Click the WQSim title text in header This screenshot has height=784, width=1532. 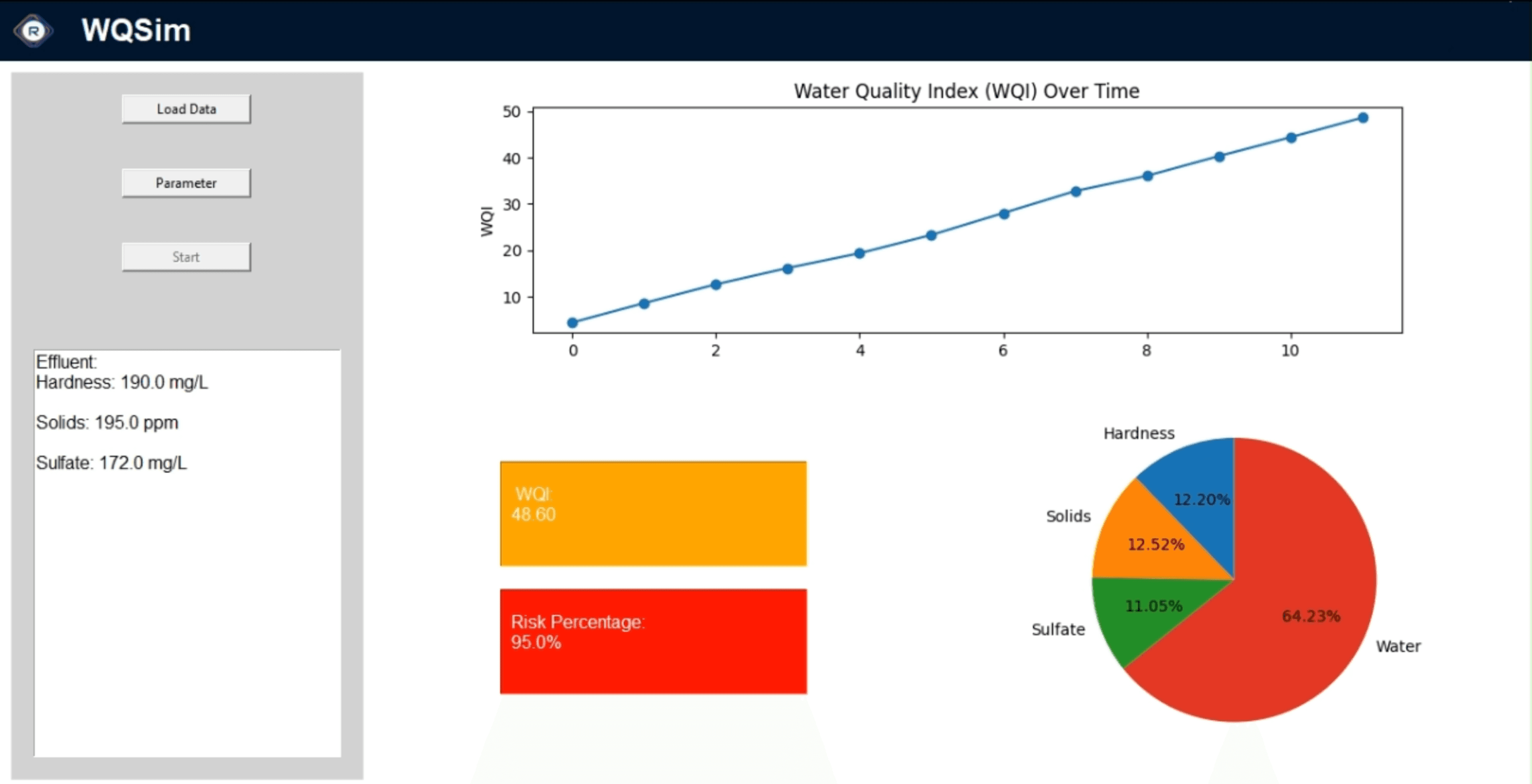pos(136,30)
